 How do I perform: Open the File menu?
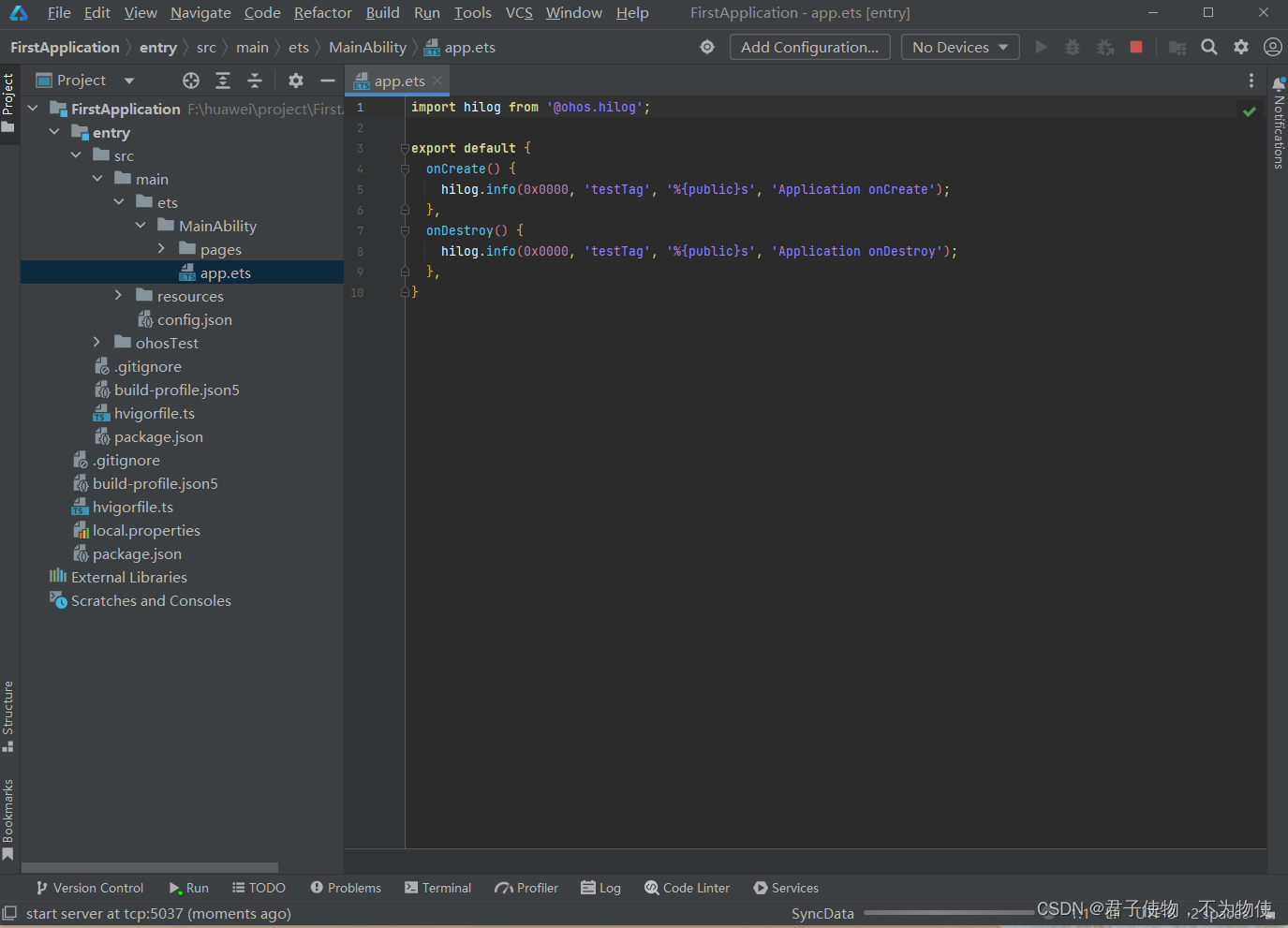[x=59, y=13]
